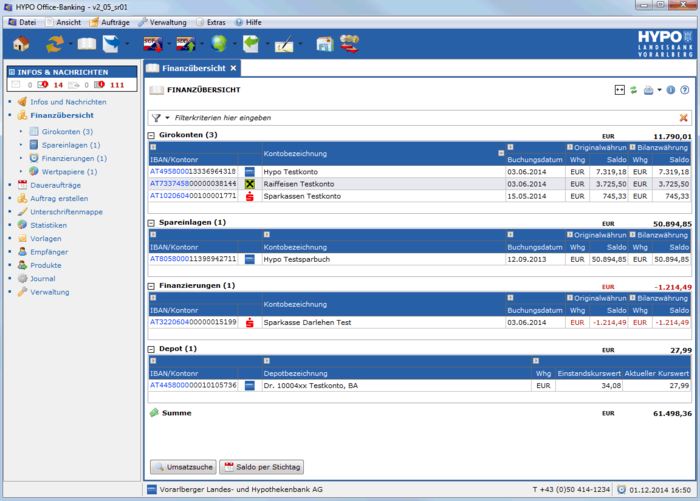Click the save diskette toolbar icon

tap(325, 44)
